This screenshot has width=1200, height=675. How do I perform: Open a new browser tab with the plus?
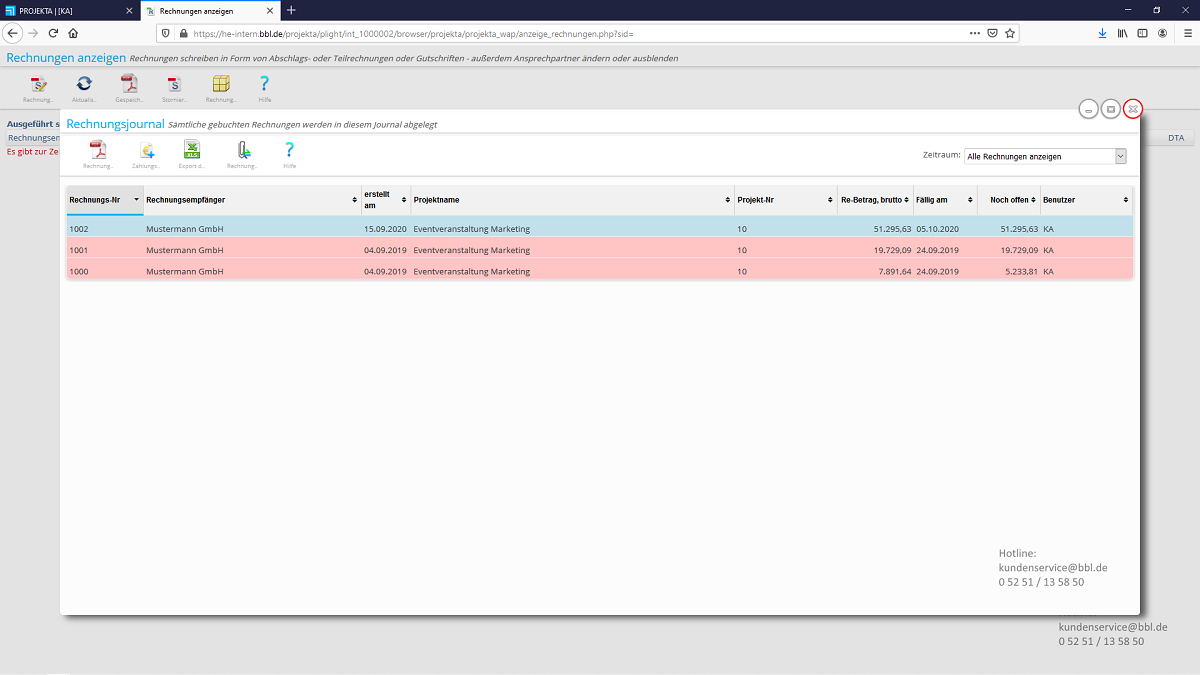(x=291, y=10)
